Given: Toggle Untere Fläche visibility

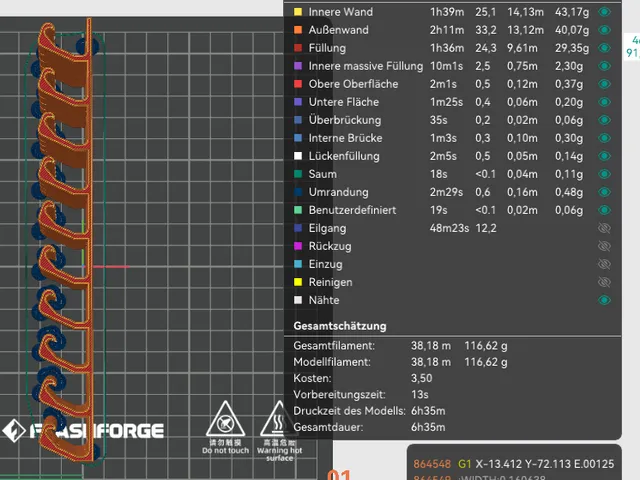Looking at the screenshot, I should point(604,102).
